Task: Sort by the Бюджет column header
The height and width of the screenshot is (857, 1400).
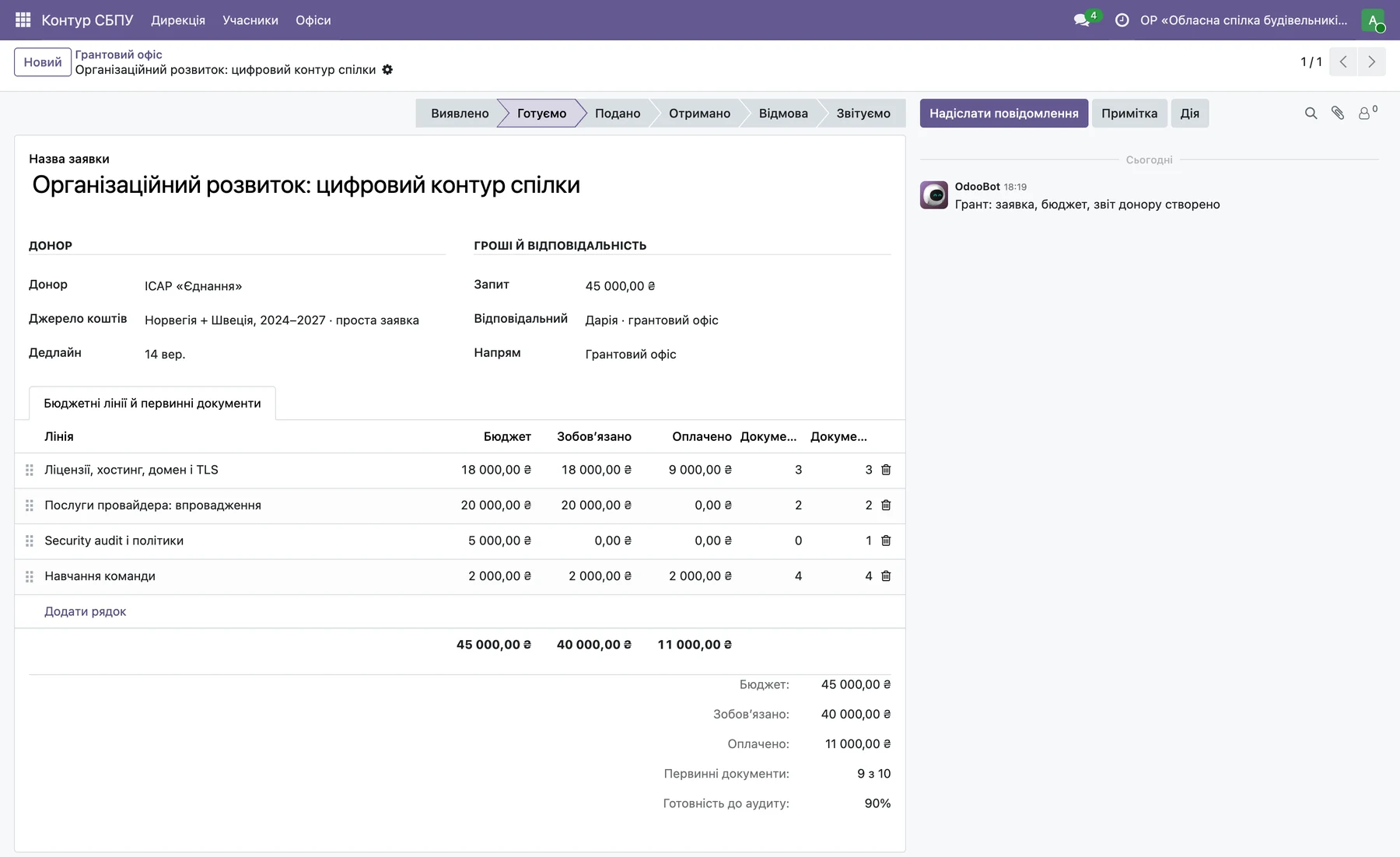Action: (507, 437)
